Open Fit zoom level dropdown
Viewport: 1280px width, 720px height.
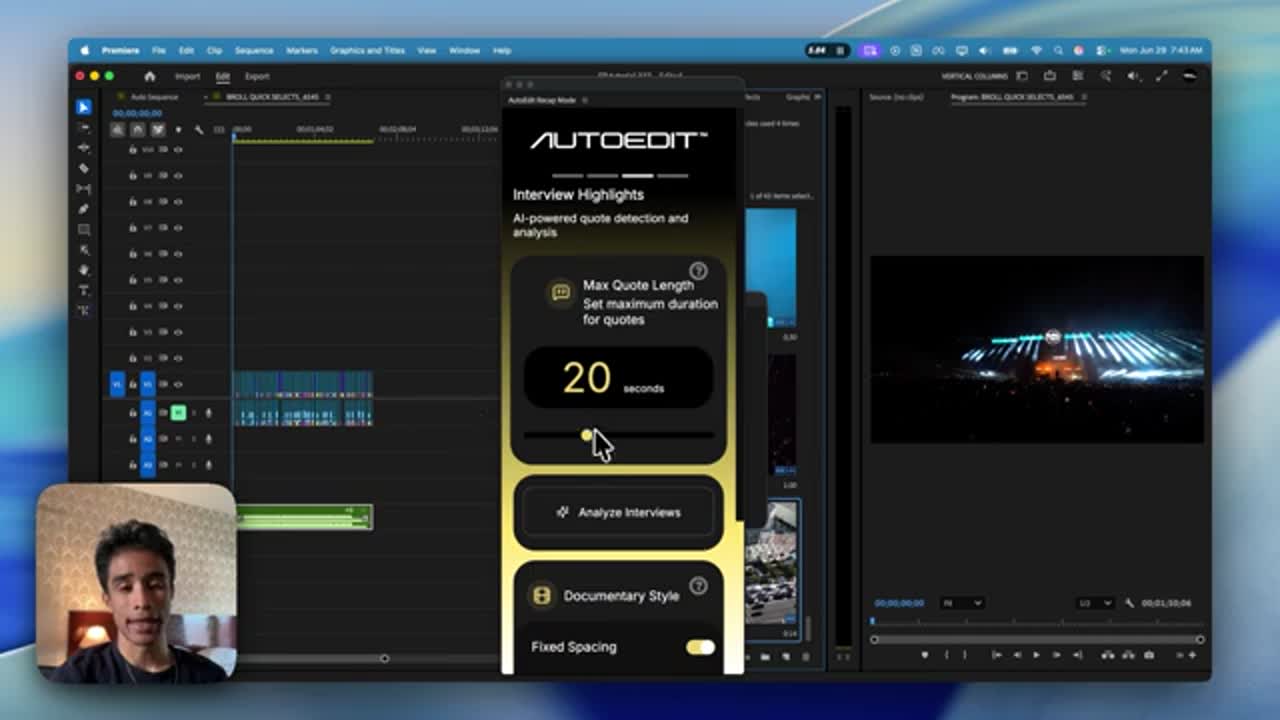click(x=961, y=603)
